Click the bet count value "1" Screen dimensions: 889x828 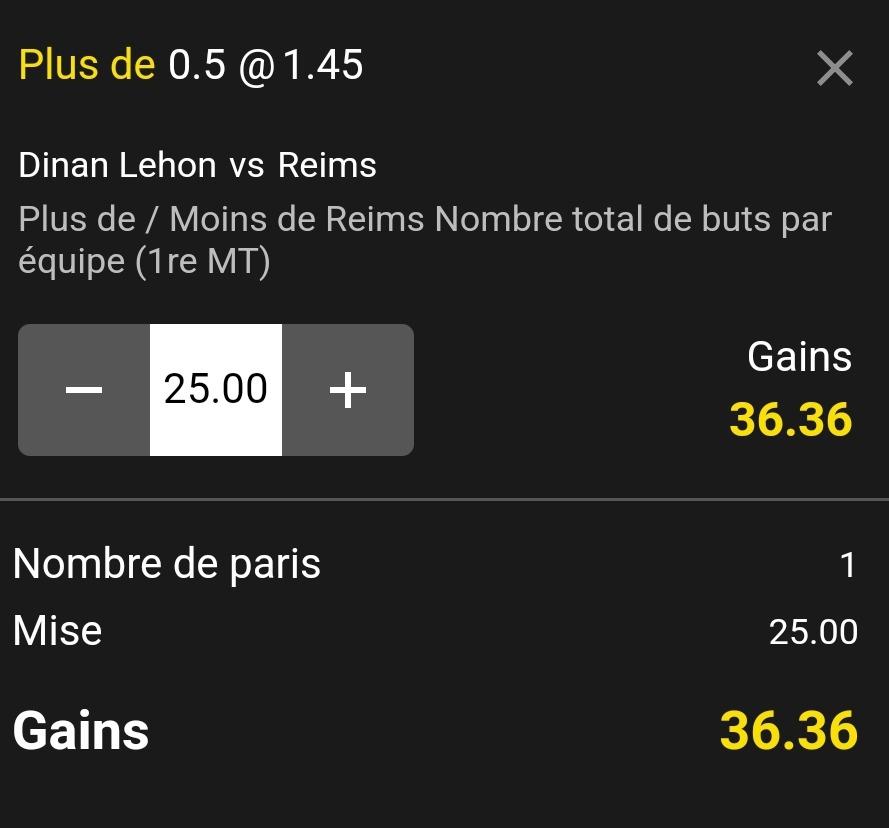(x=848, y=566)
